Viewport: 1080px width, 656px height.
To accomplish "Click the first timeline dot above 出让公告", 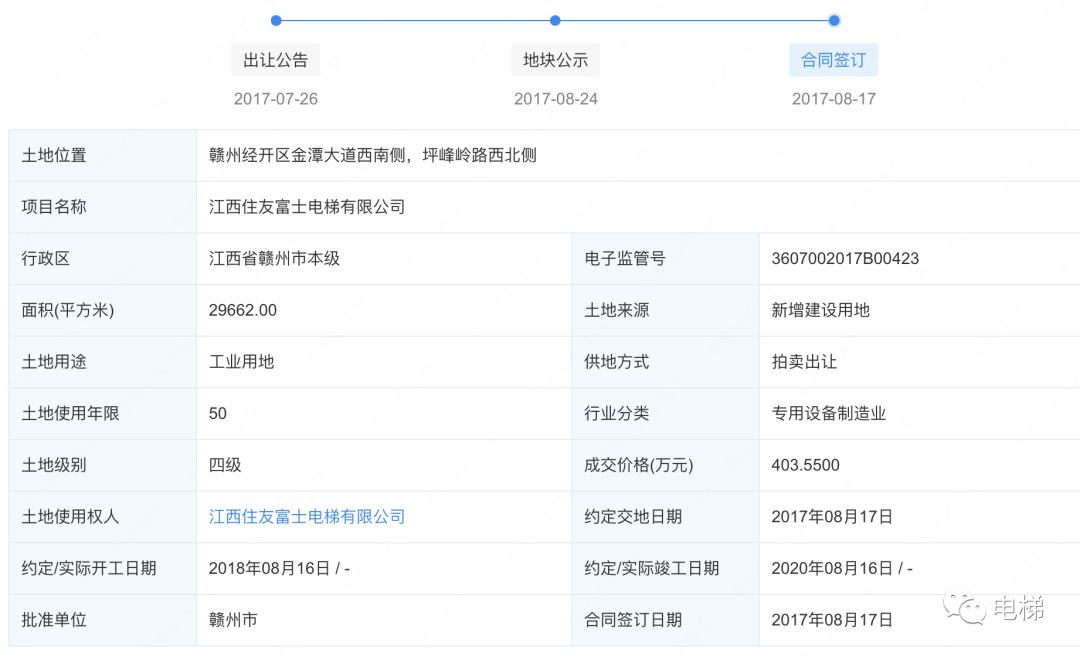I will click(x=275, y=20).
